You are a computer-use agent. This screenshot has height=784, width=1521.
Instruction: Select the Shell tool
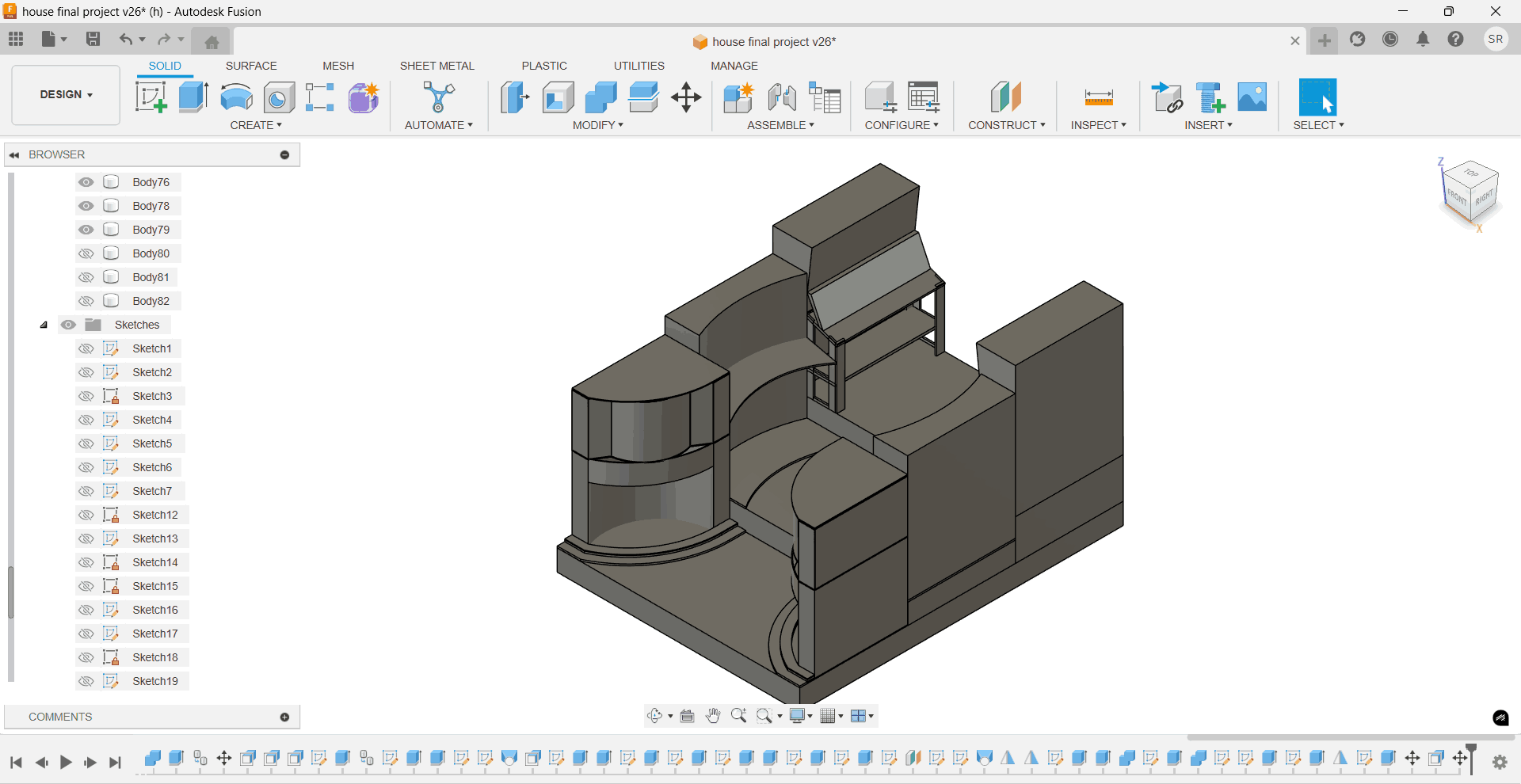(558, 97)
